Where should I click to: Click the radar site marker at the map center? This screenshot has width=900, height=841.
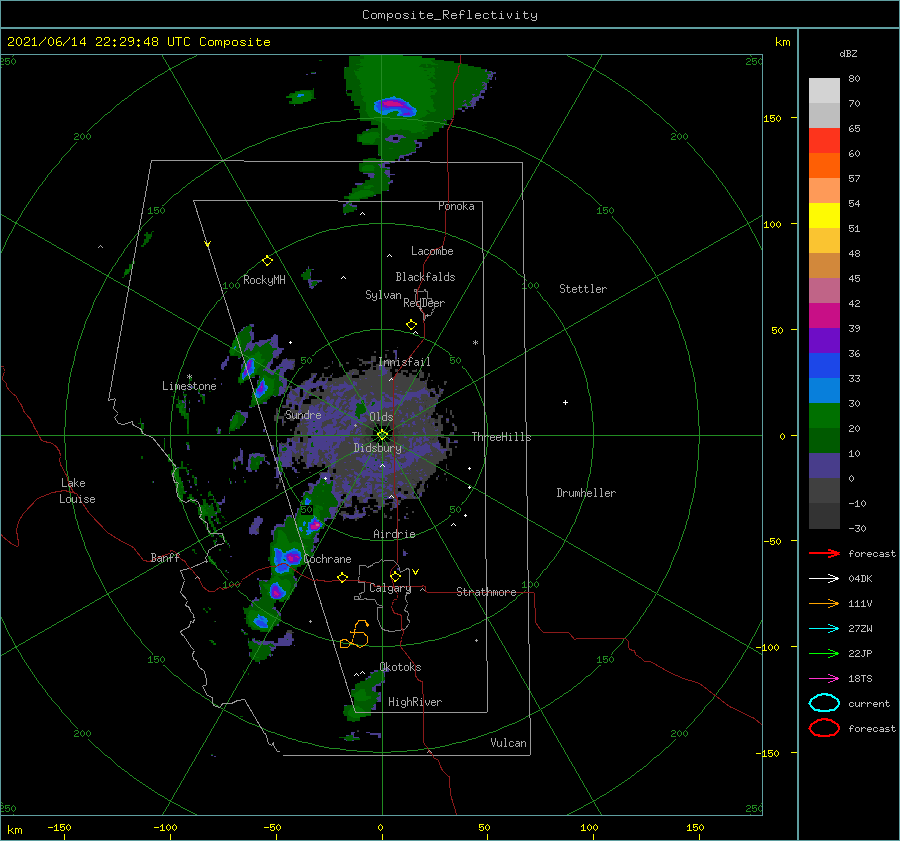382,435
